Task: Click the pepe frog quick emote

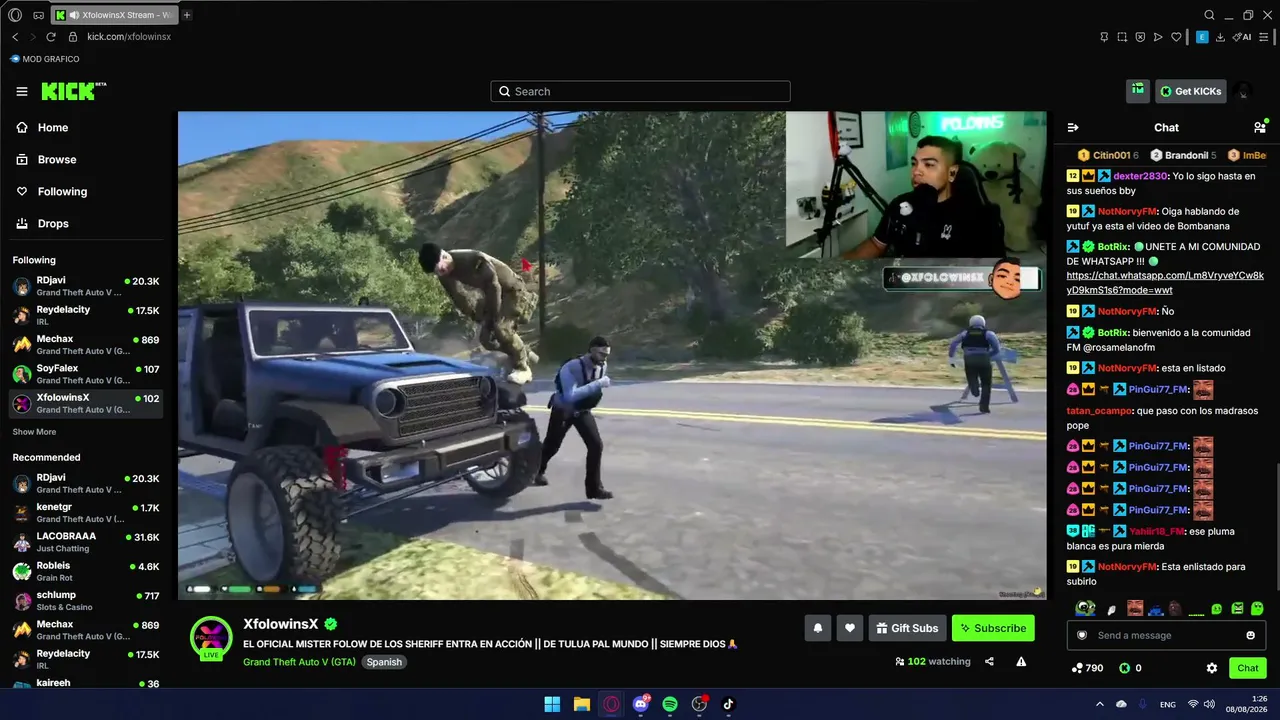Action: [1085, 608]
